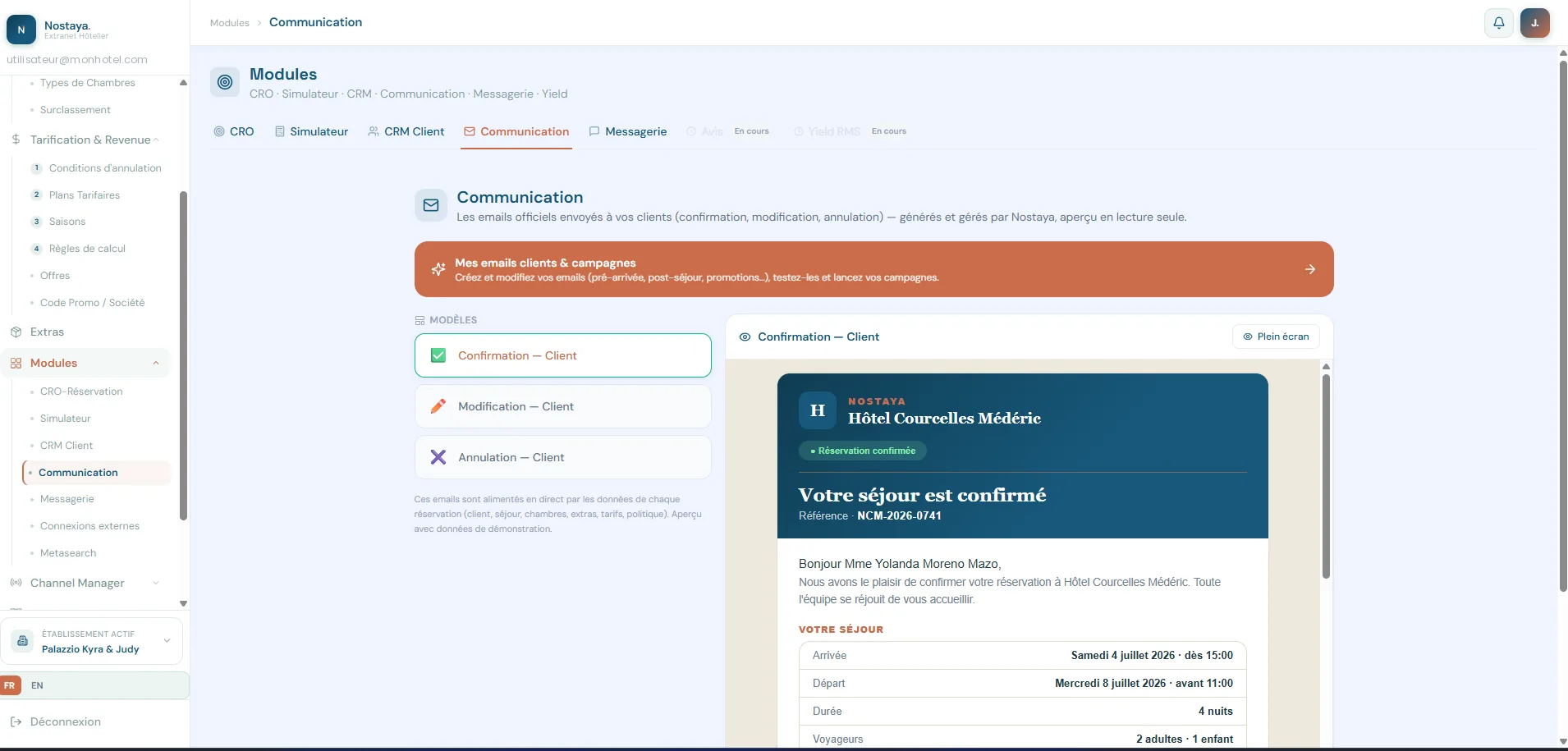Screen dimensions: 1568x751
Task: Click the green check icon on Confirmation
Action: 438,355
